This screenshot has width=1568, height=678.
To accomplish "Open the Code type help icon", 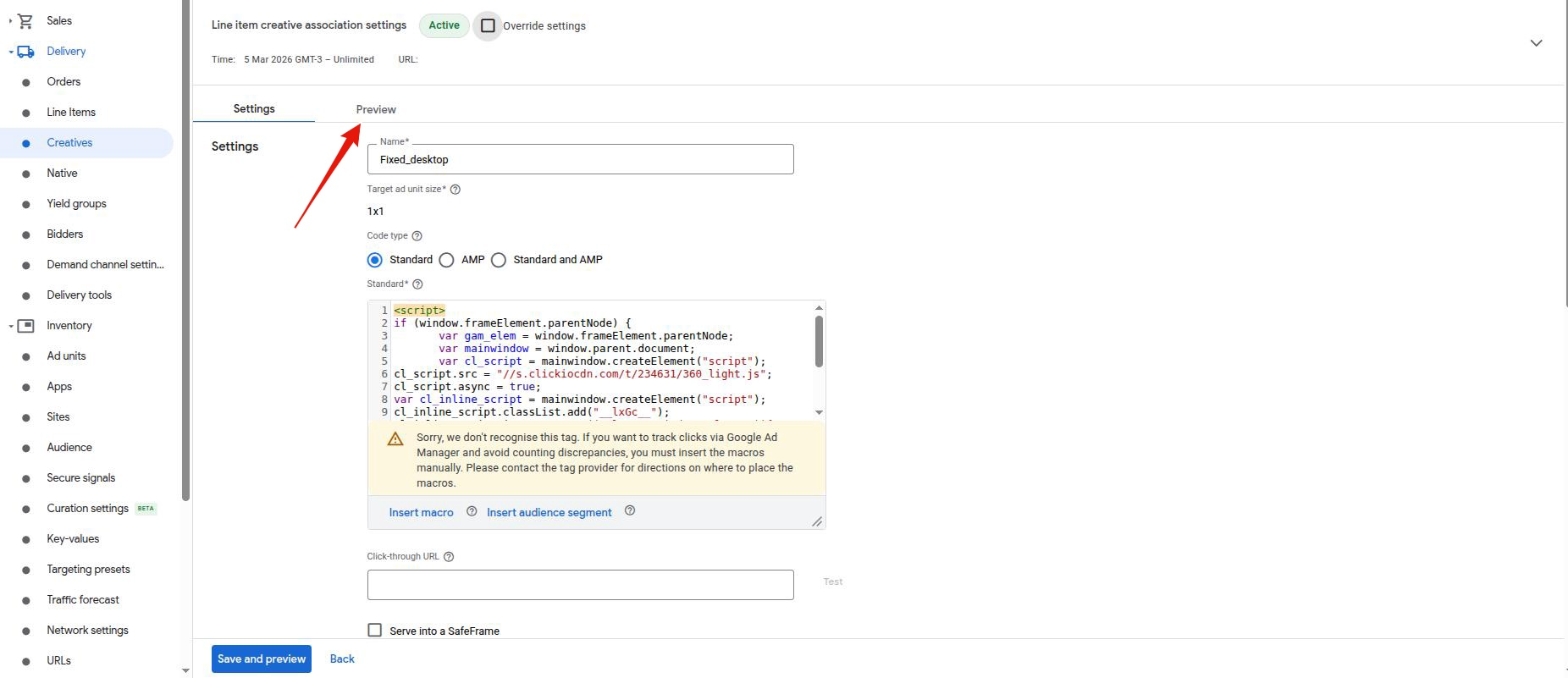I will click(417, 236).
